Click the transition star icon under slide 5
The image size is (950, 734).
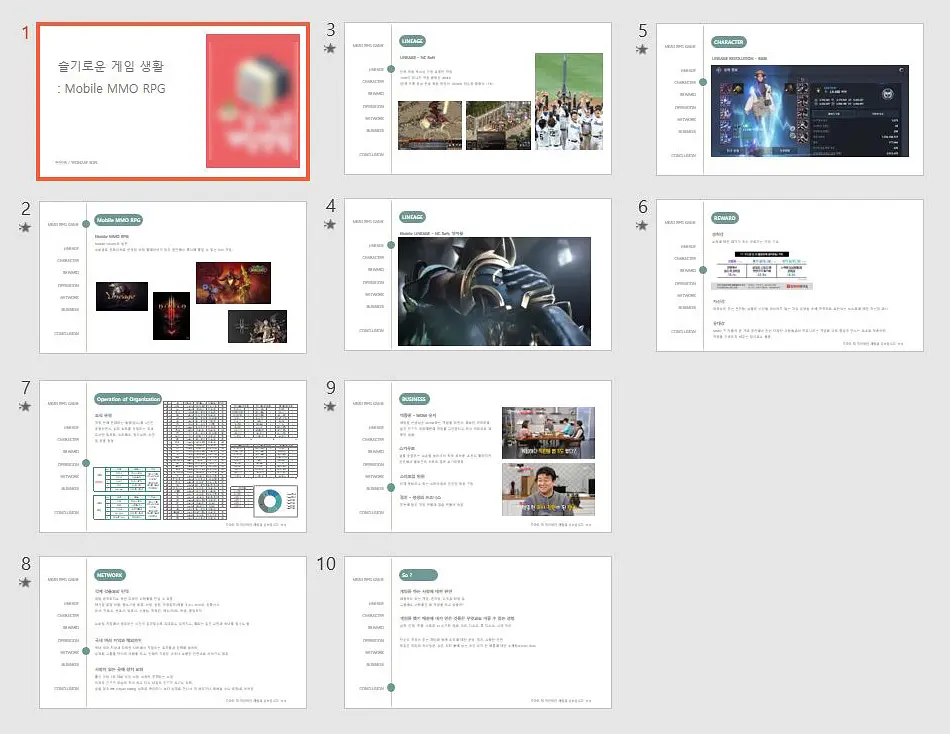pos(642,50)
